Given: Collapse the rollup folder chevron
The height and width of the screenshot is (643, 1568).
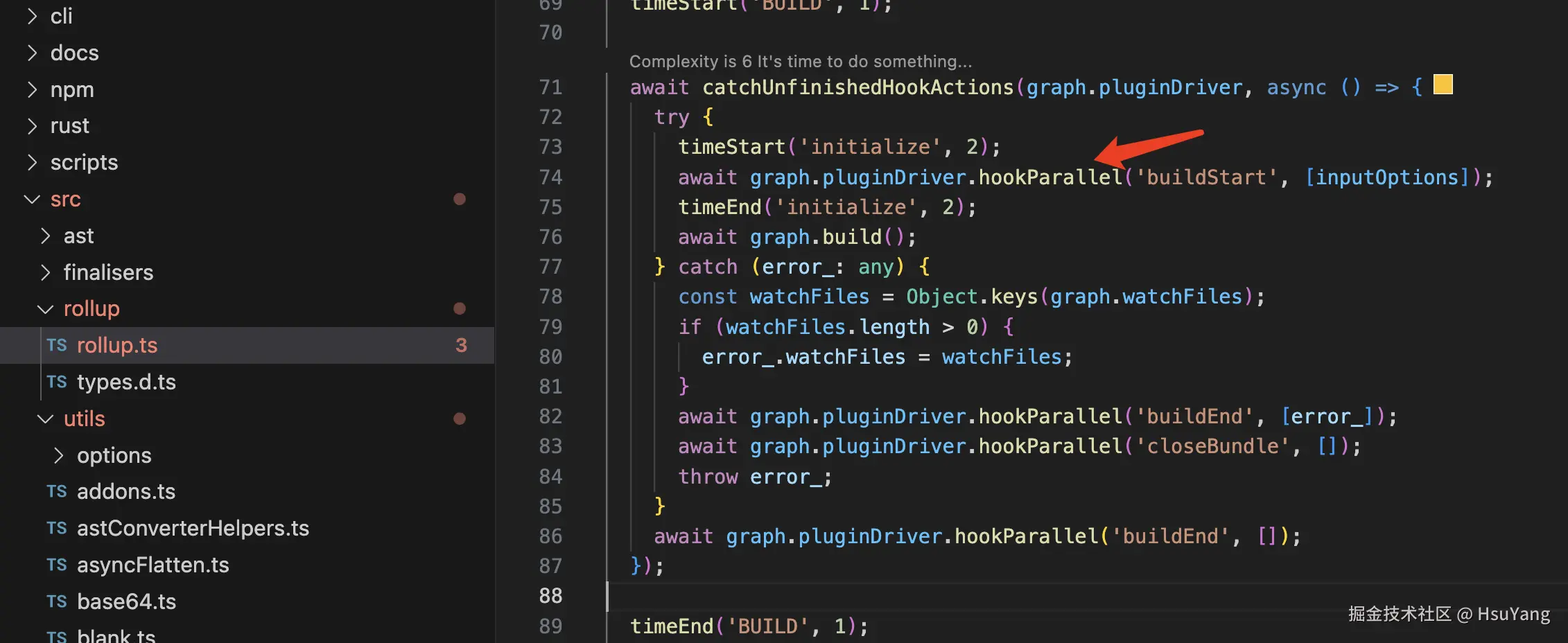Looking at the screenshot, I should [46, 308].
